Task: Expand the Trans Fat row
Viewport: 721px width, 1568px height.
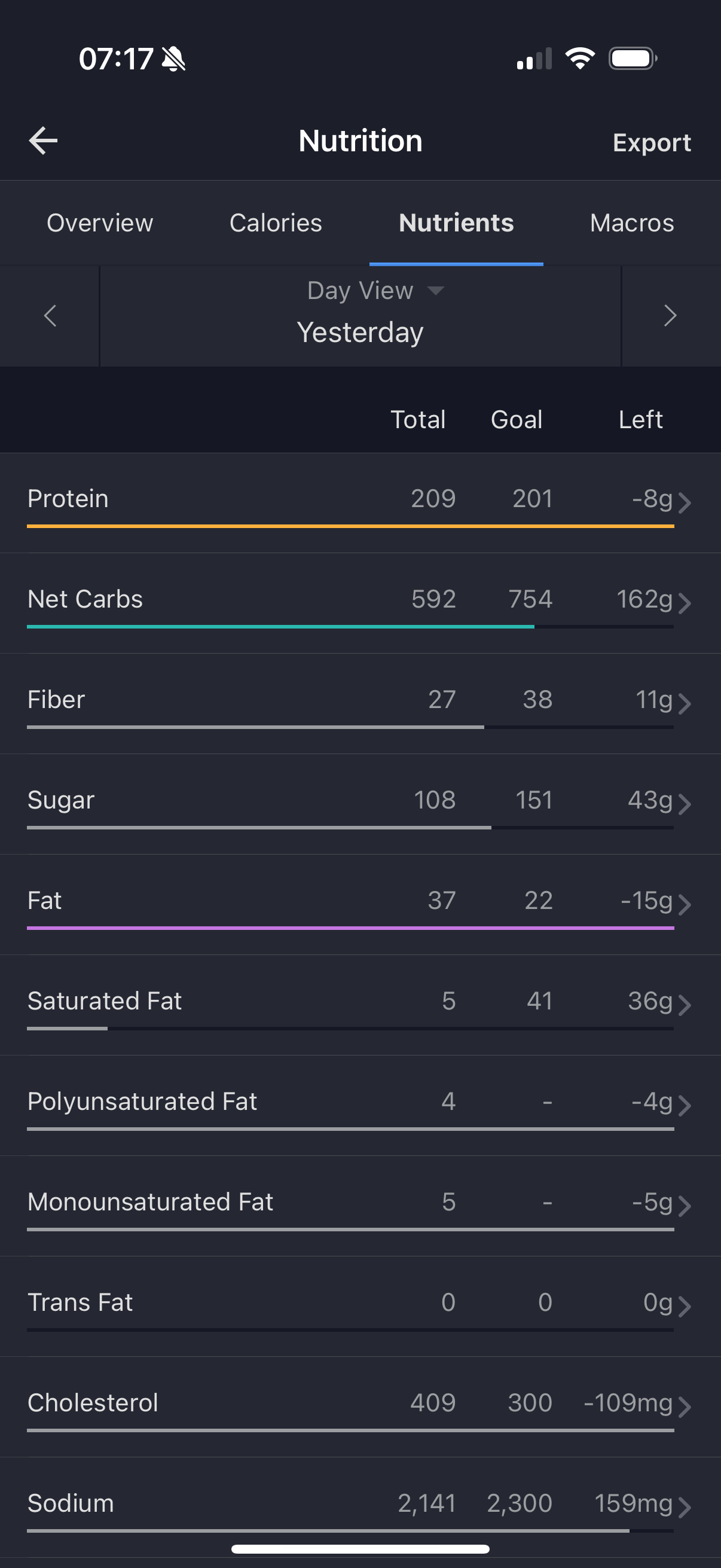Action: [x=360, y=1306]
